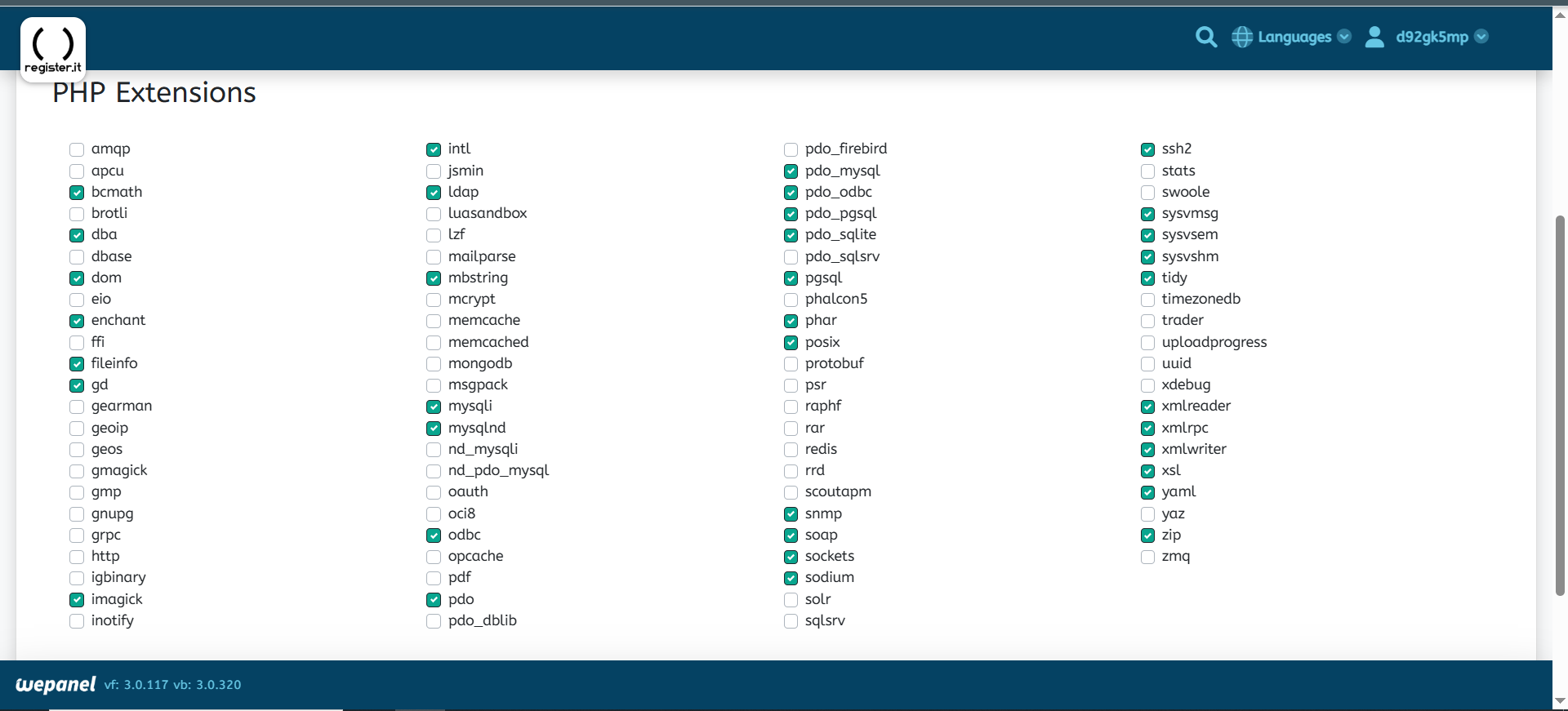Uncheck the gd extension

coord(77,385)
